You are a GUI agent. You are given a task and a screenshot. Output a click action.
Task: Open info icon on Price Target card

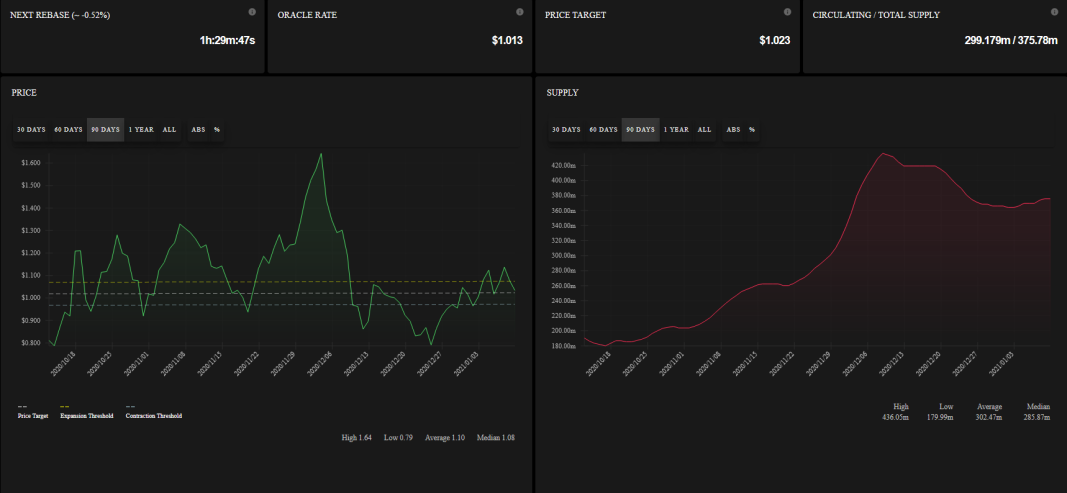coord(788,12)
